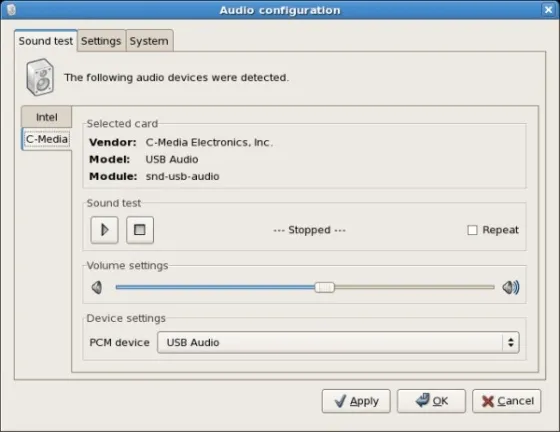The image size is (560, 432).
Task: Select the C-Media card tab
Action: point(47,139)
